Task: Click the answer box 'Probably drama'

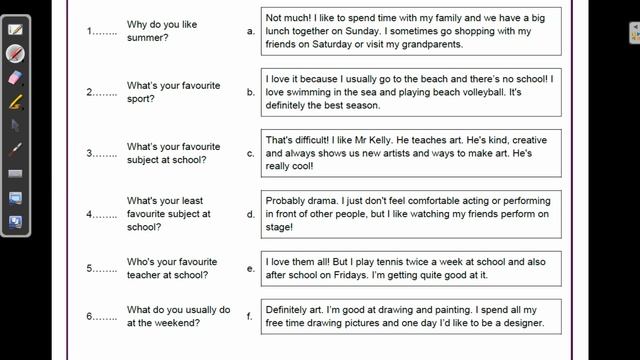Action: coord(411,214)
